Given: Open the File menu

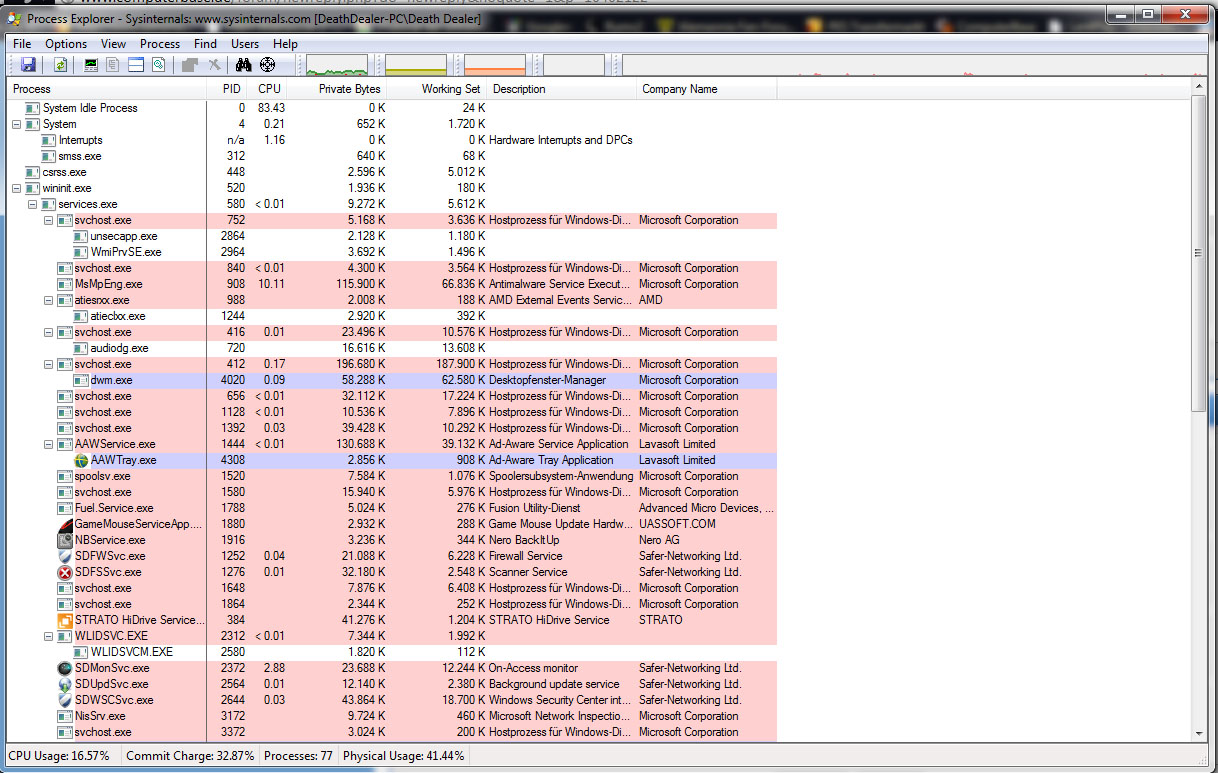Looking at the screenshot, I should coord(22,44).
